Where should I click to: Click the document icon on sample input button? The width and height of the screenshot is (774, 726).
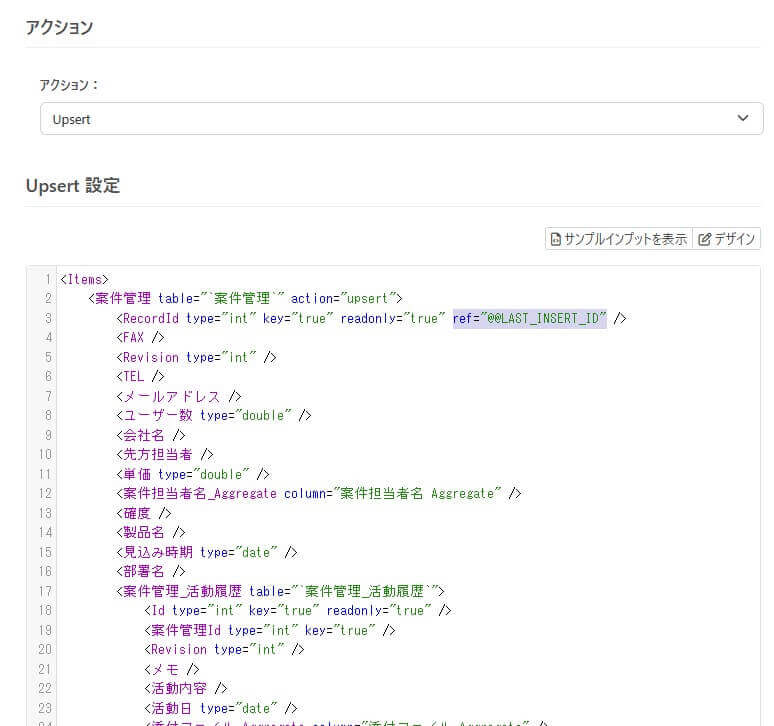555,239
